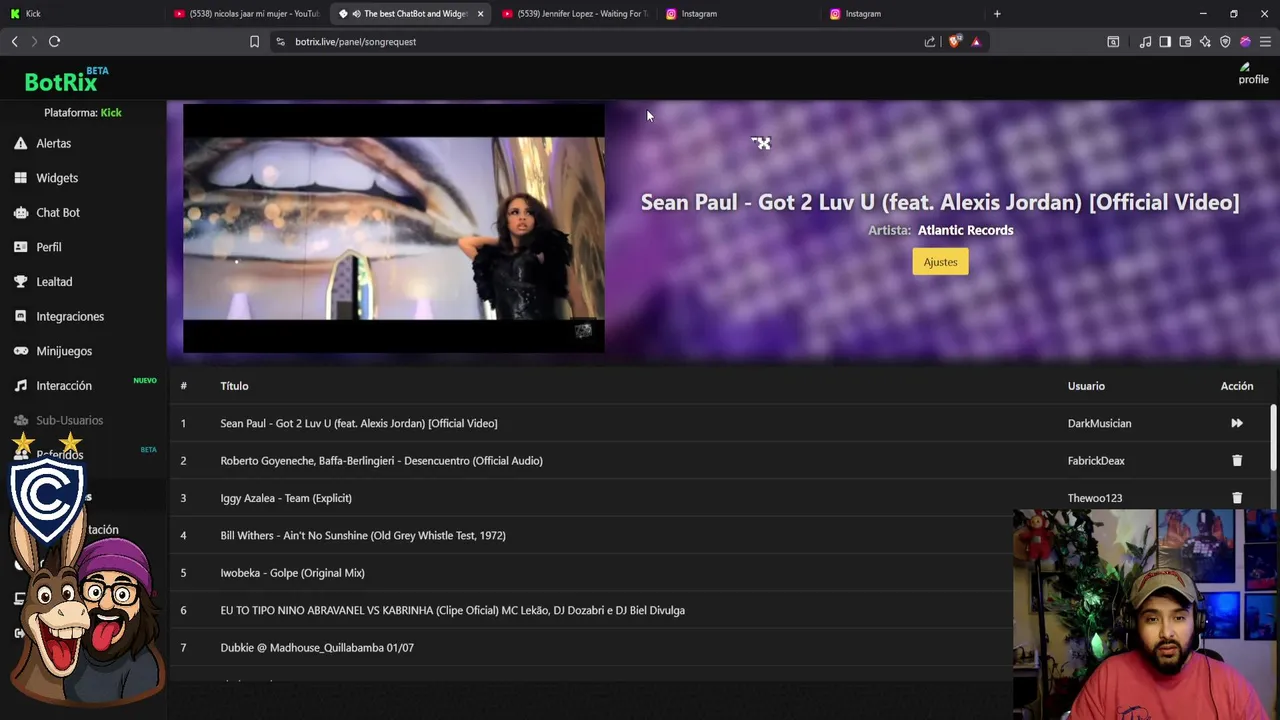Click the Título column header

click(234, 386)
